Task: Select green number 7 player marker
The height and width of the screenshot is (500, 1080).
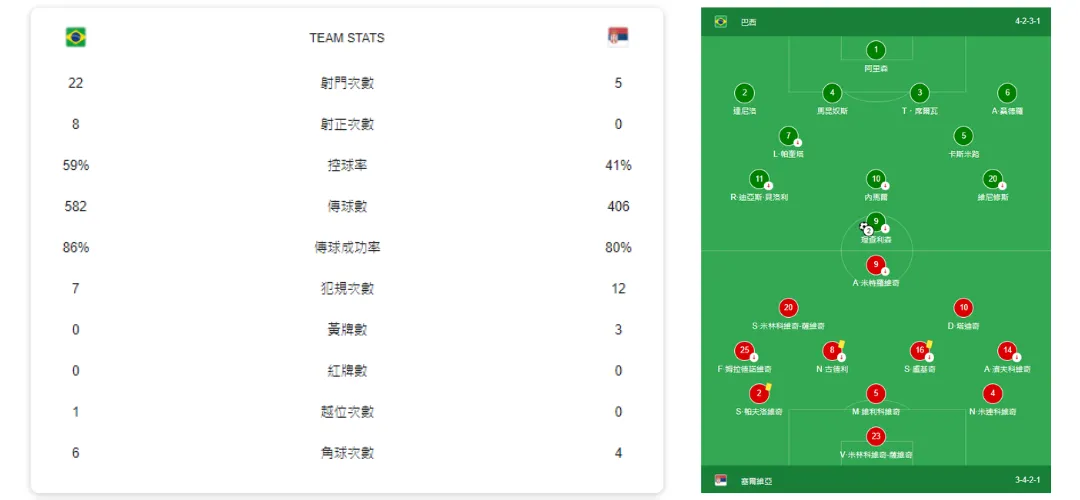Action: [788, 136]
